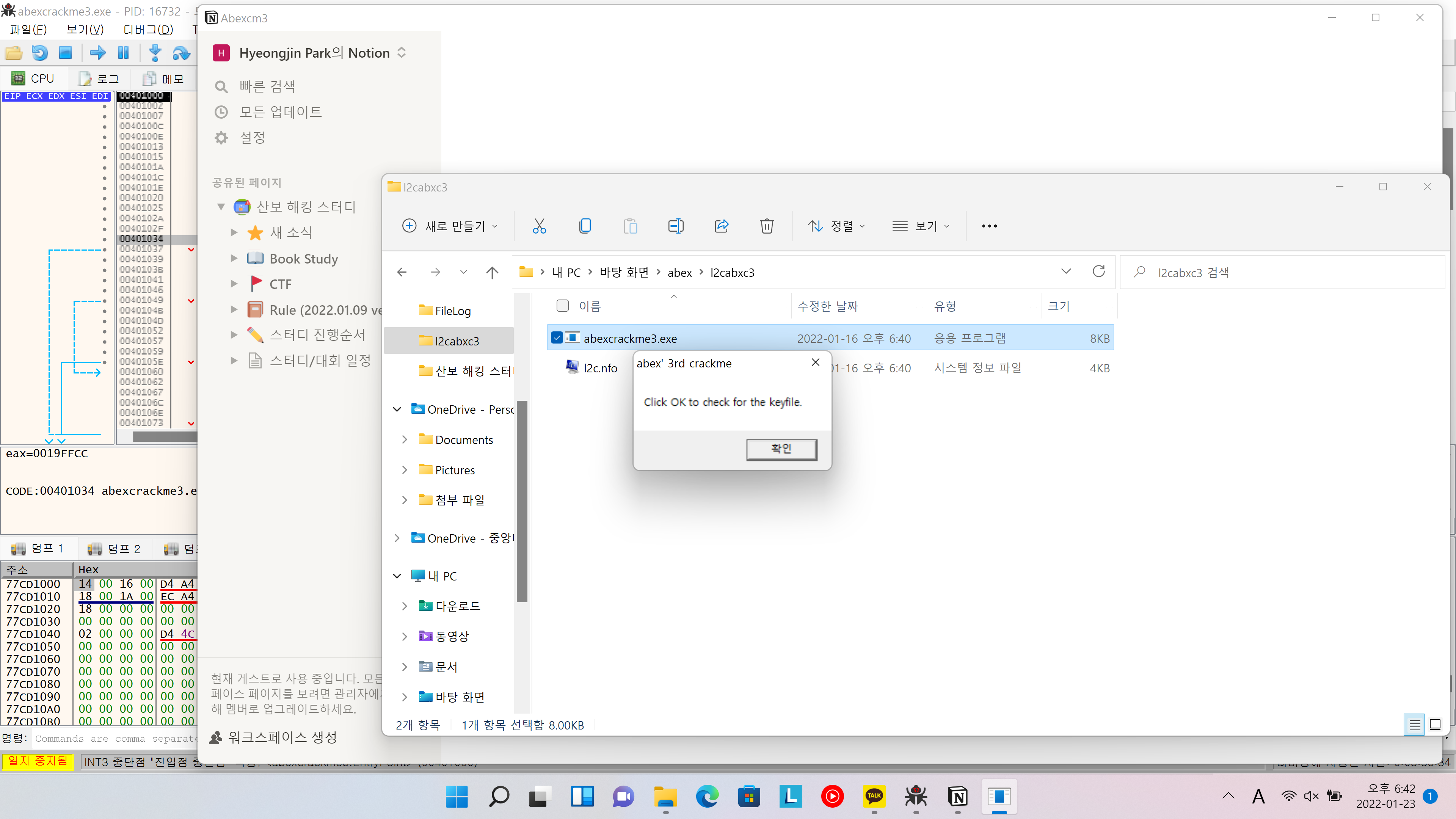
Task: Click the step over icon in x64dbg
Action: click(181, 53)
